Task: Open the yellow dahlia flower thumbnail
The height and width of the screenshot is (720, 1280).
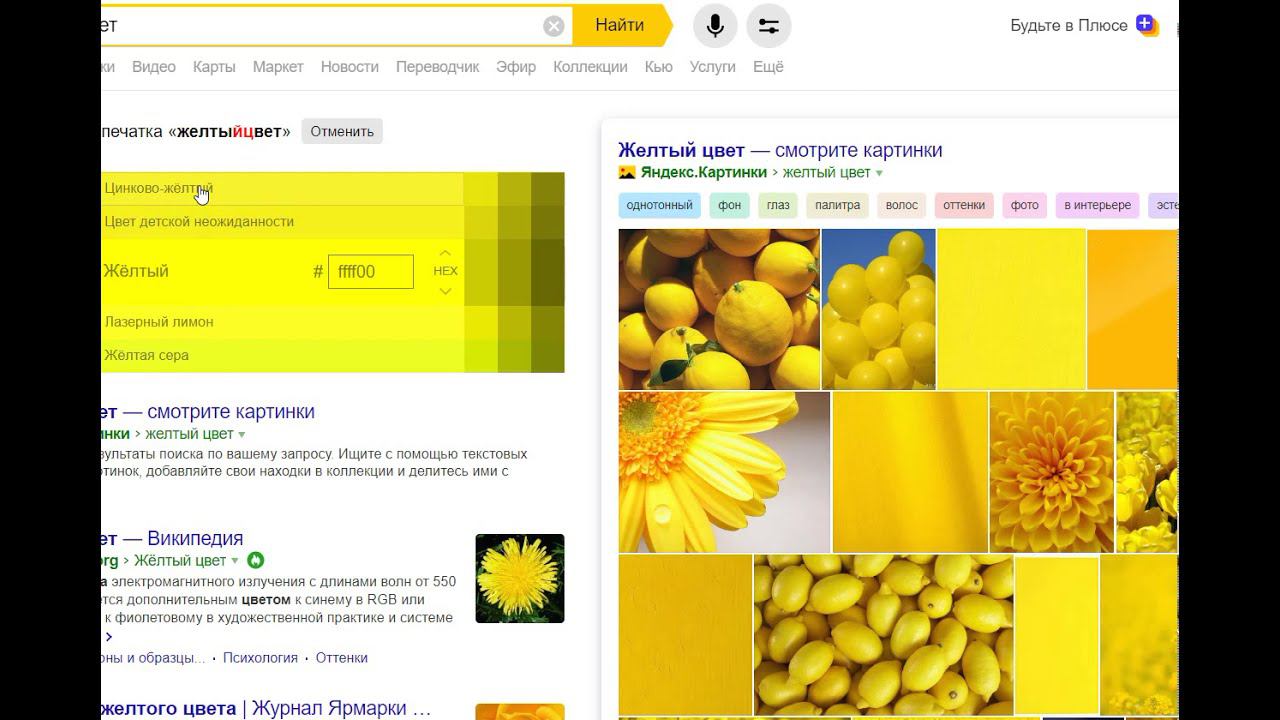Action: [1052, 472]
